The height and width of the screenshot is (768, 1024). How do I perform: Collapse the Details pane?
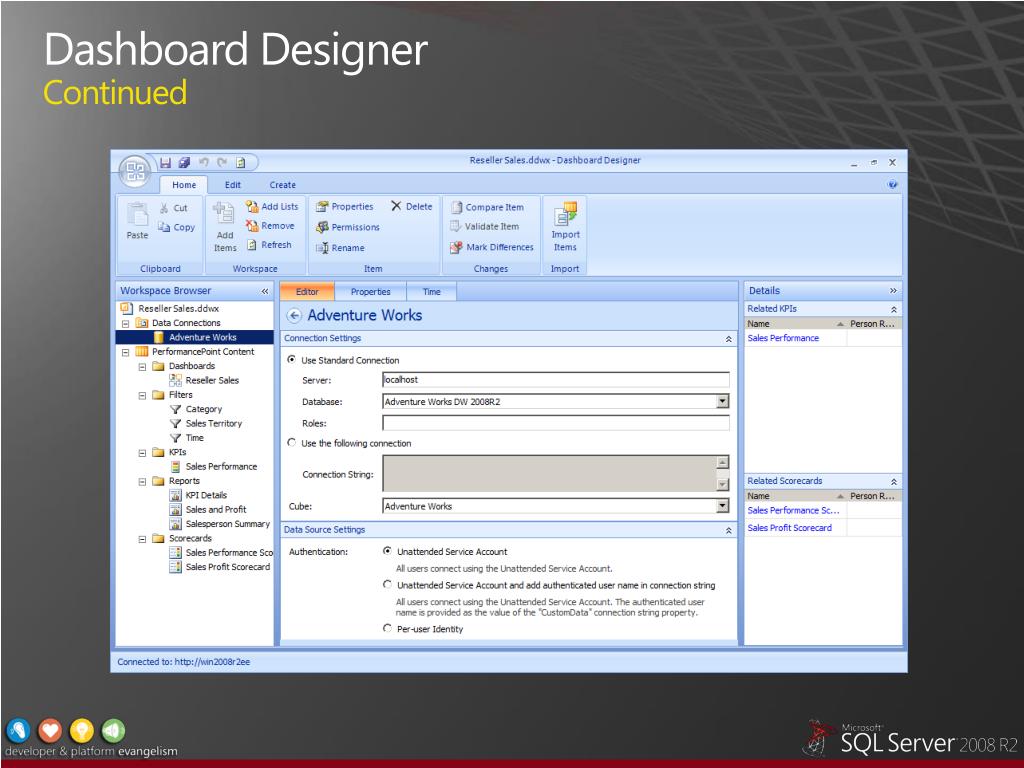[893, 291]
